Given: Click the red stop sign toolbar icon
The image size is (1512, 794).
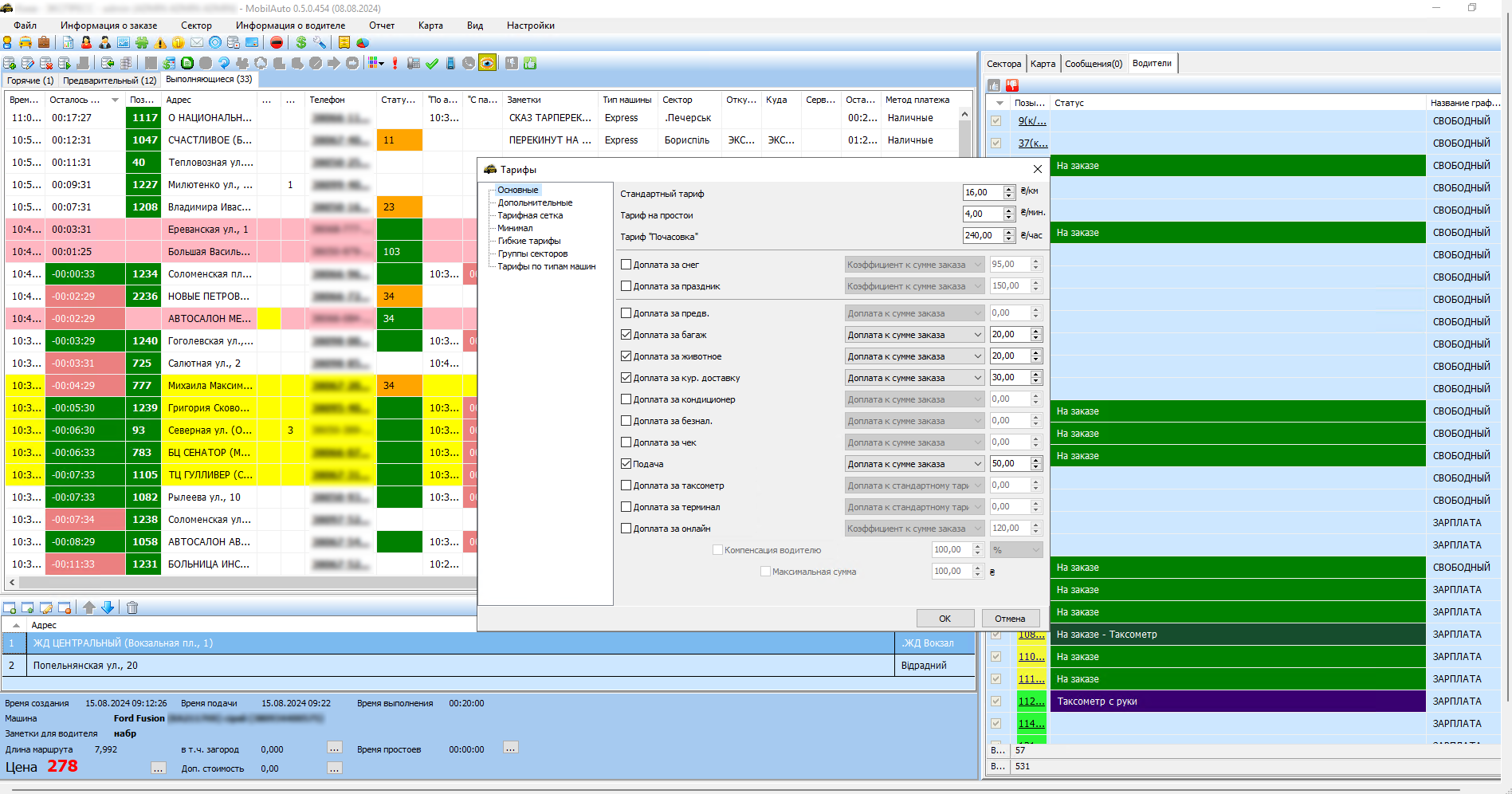Looking at the screenshot, I should (277, 42).
